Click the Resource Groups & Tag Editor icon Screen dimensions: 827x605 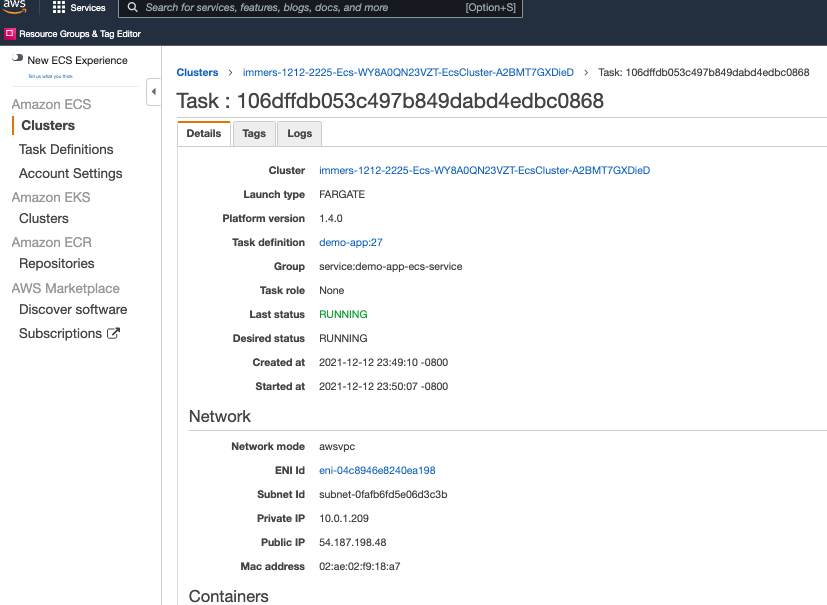pos(9,34)
